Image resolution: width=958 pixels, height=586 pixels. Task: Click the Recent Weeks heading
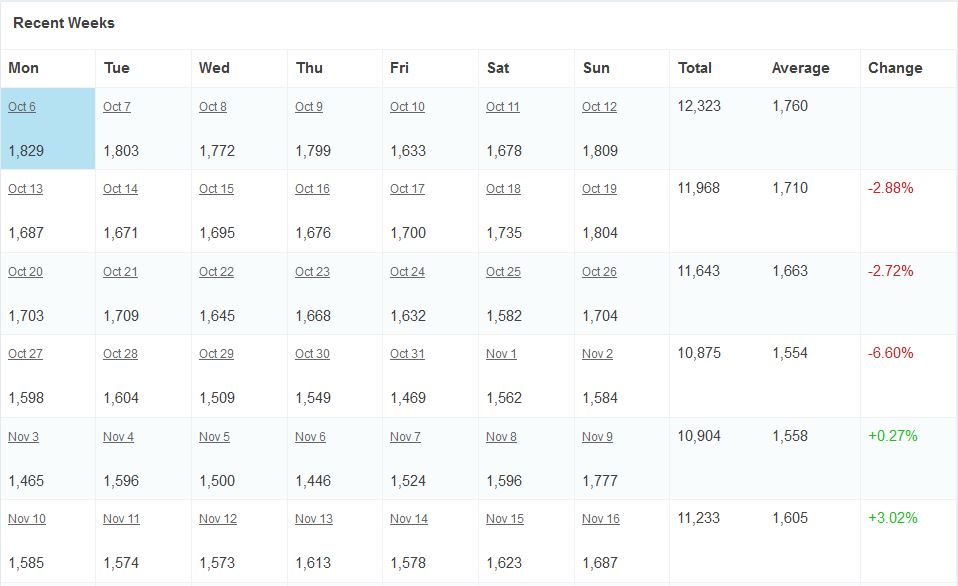click(x=64, y=23)
